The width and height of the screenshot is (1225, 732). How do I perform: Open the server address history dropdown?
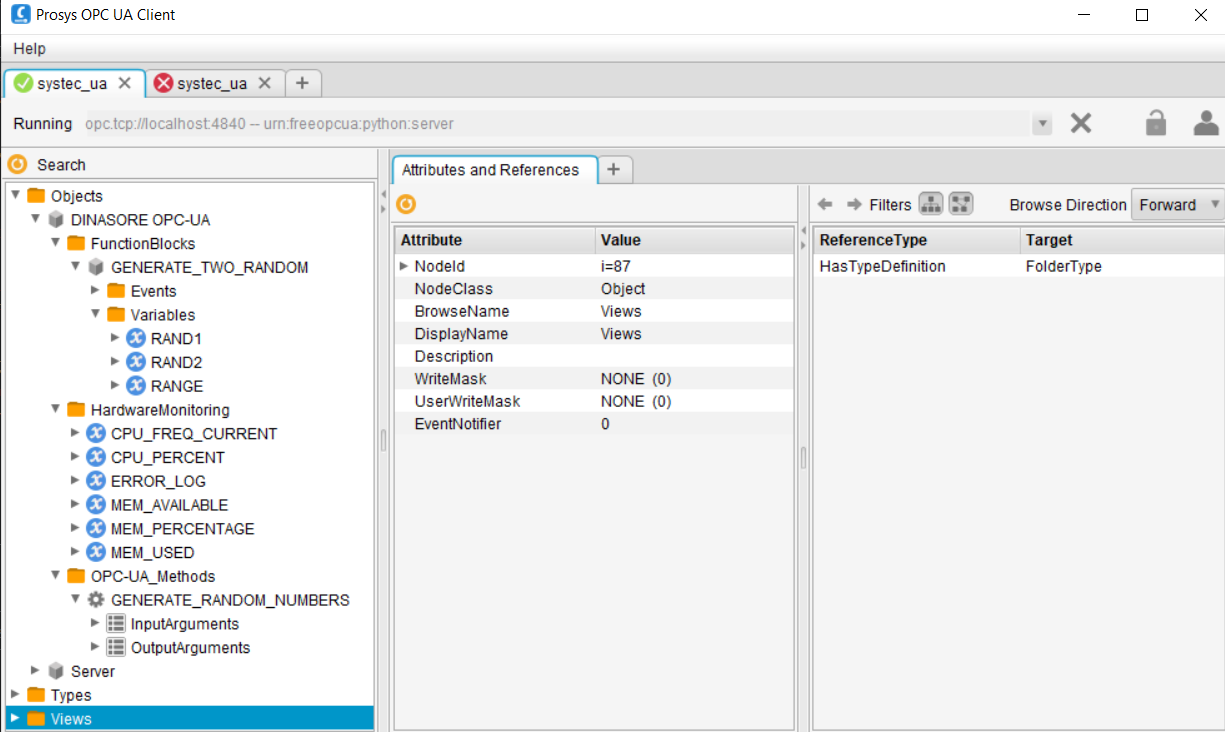[1043, 124]
